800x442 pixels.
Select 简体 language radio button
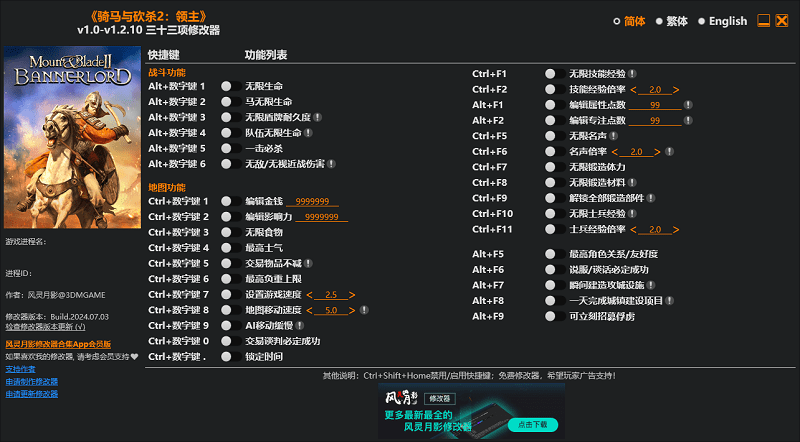[x=616, y=21]
